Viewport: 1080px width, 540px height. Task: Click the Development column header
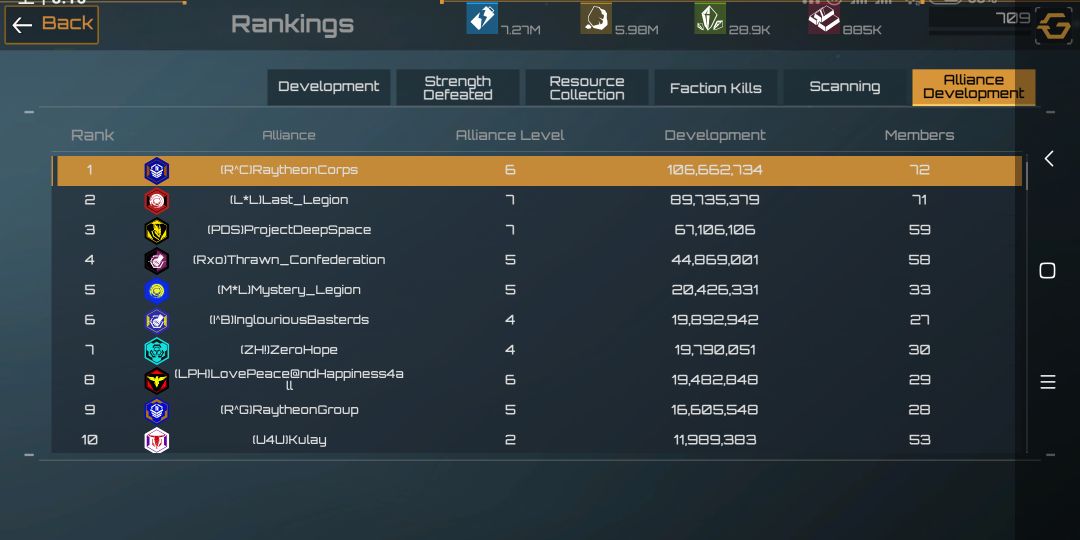tap(715, 135)
